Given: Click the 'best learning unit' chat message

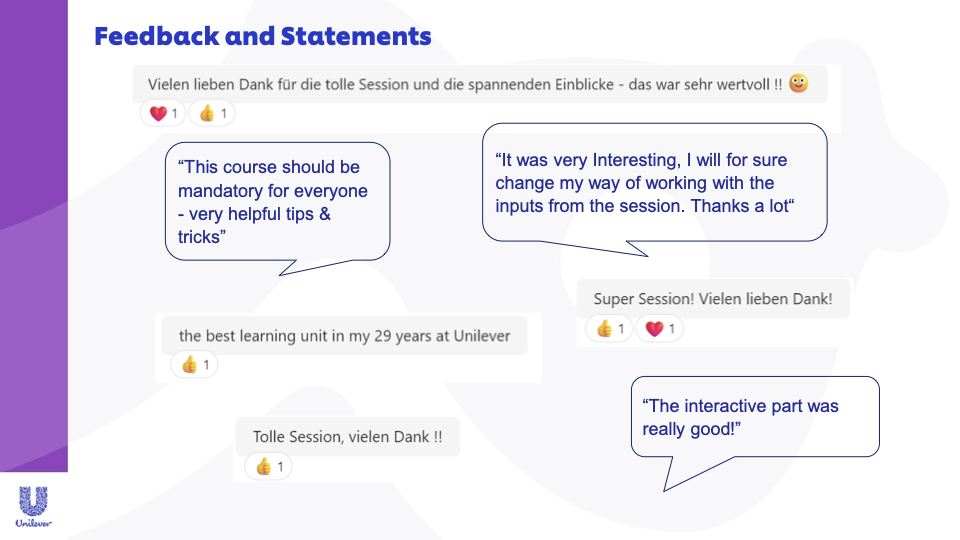Looking at the screenshot, I should [x=343, y=336].
